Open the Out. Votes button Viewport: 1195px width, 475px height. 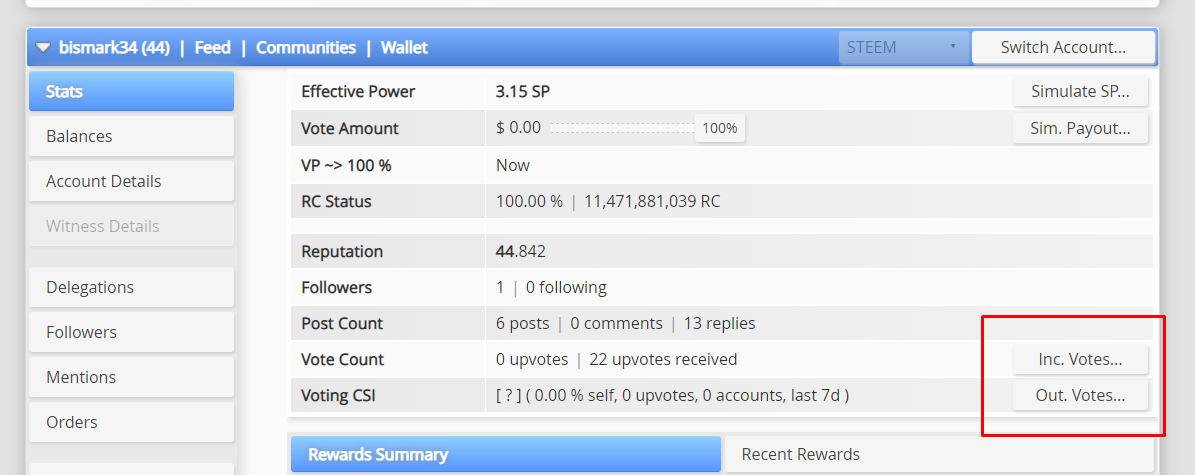(x=1080, y=396)
